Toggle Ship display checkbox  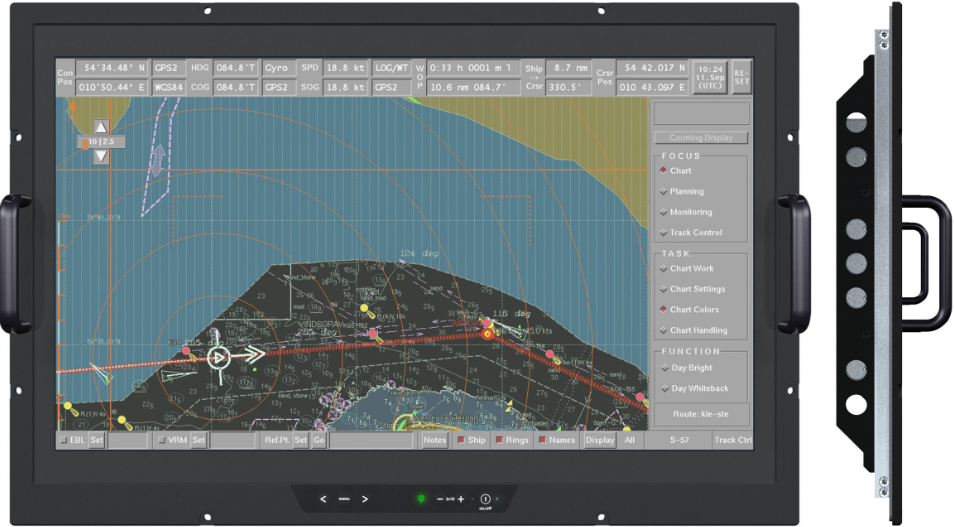tap(461, 440)
